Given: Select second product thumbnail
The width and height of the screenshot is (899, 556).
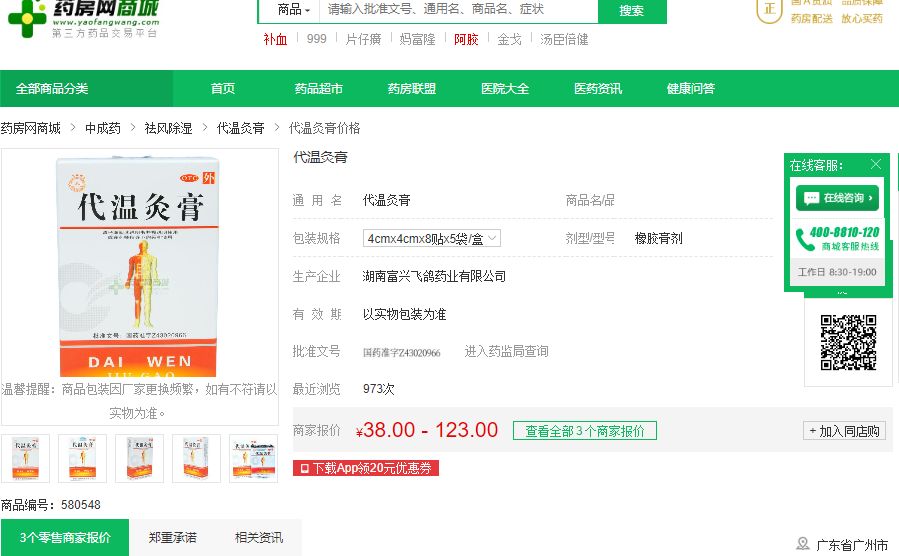Looking at the screenshot, I should click(x=83, y=459).
